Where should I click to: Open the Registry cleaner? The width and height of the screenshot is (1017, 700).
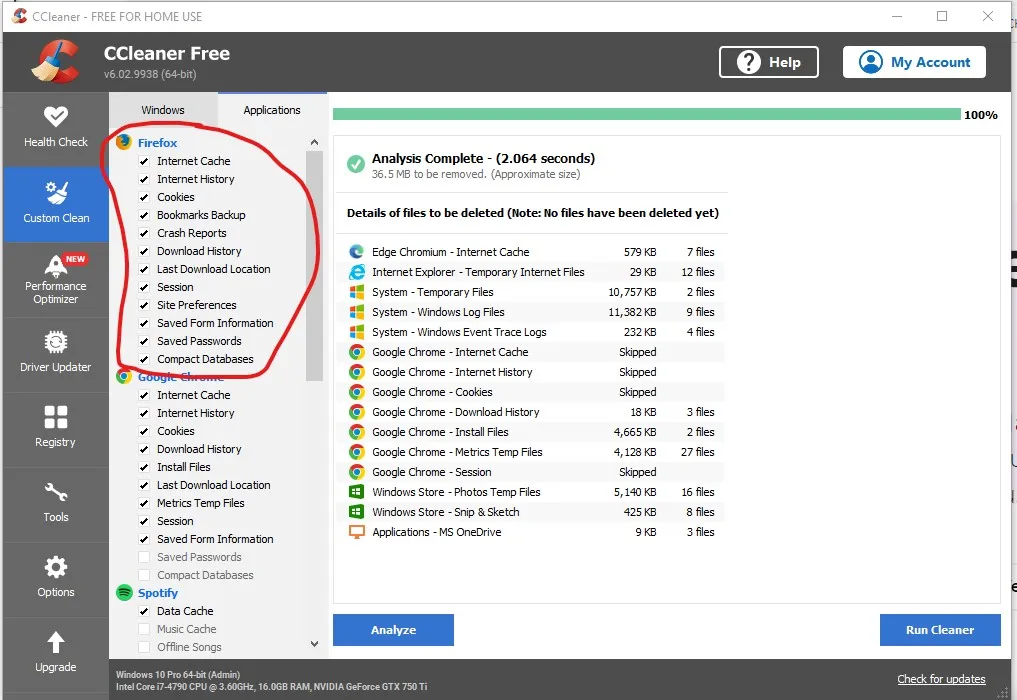[x=56, y=427]
